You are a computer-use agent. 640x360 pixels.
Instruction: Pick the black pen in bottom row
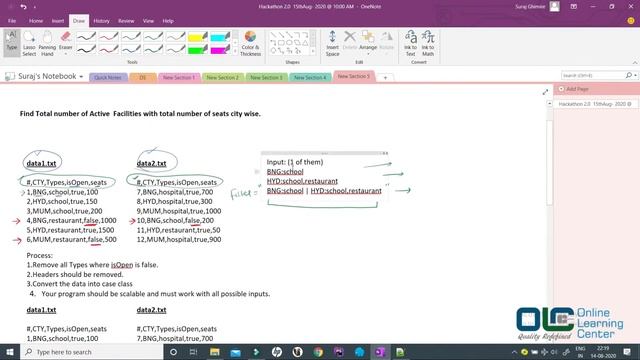point(86,50)
